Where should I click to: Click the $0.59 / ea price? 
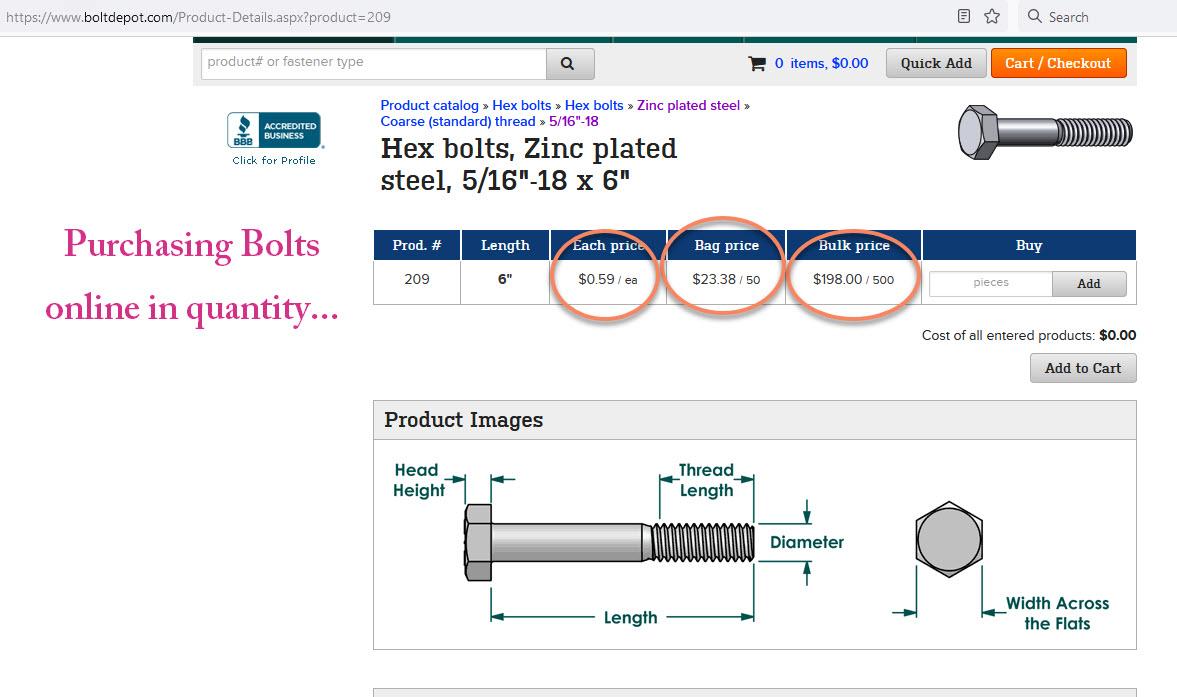point(607,280)
